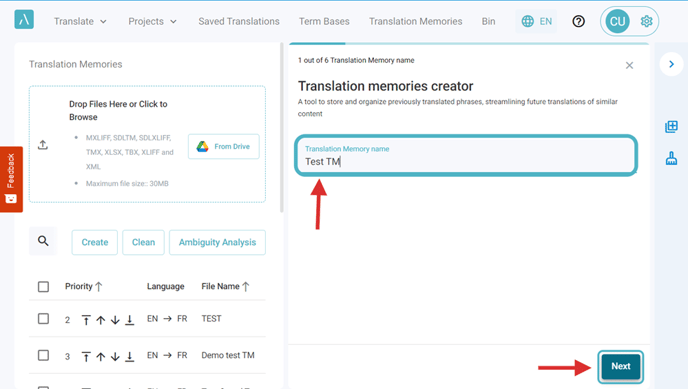The width and height of the screenshot is (688, 389).
Task: Click the wizard progress bar at top
Action: [x=469, y=43]
